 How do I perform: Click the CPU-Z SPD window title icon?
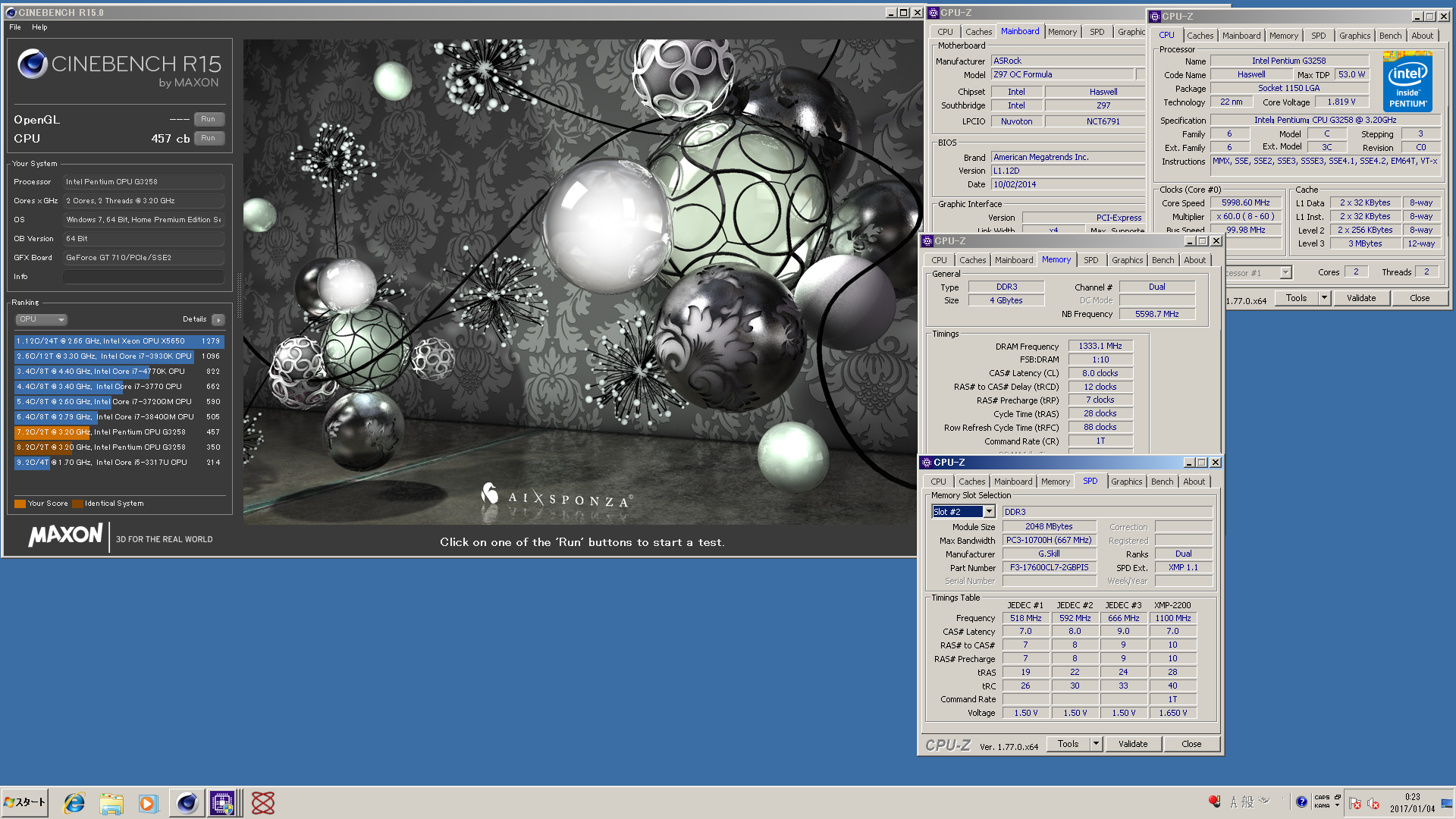pos(926,463)
